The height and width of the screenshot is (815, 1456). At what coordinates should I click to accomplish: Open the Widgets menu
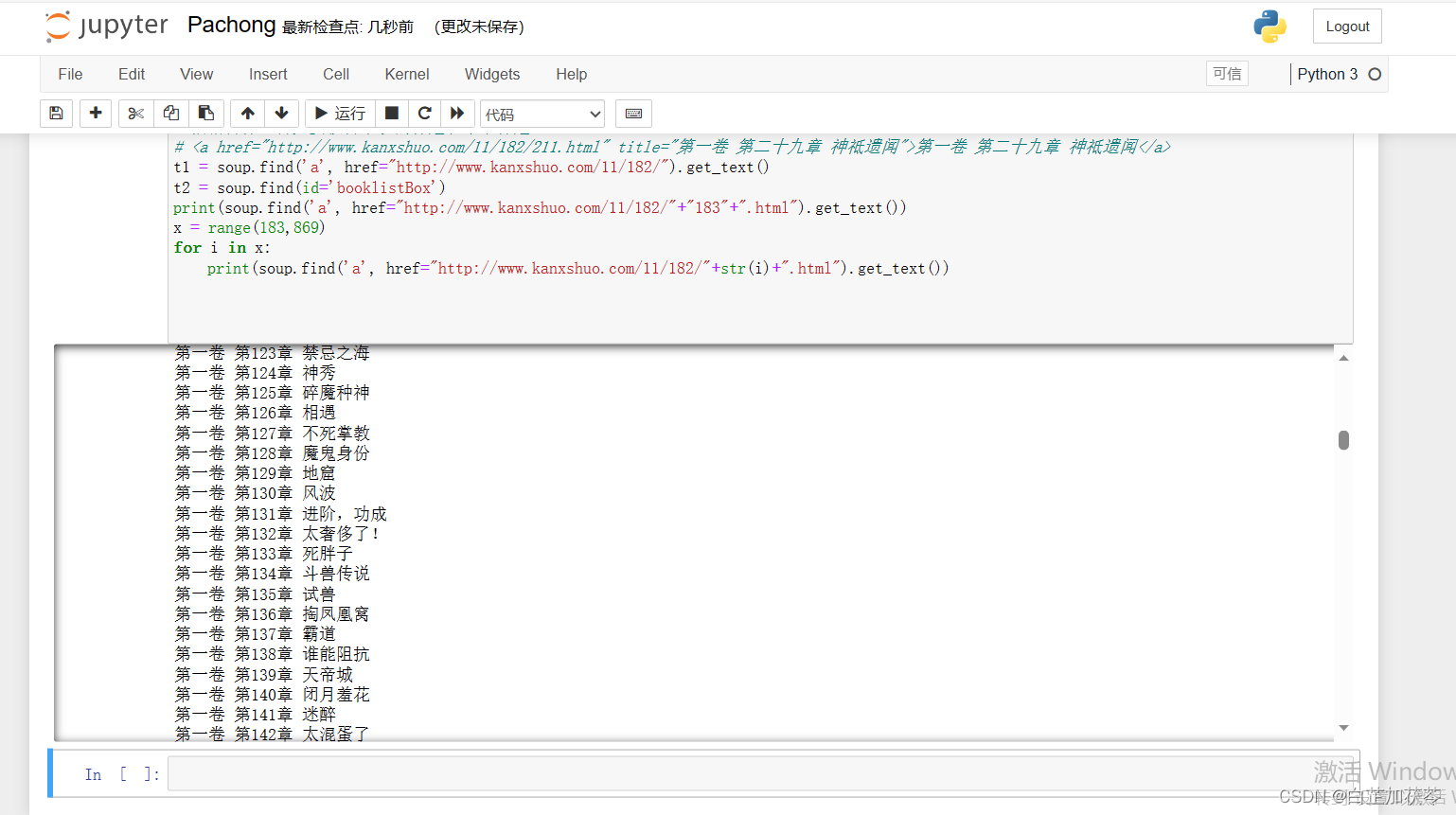pos(492,74)
